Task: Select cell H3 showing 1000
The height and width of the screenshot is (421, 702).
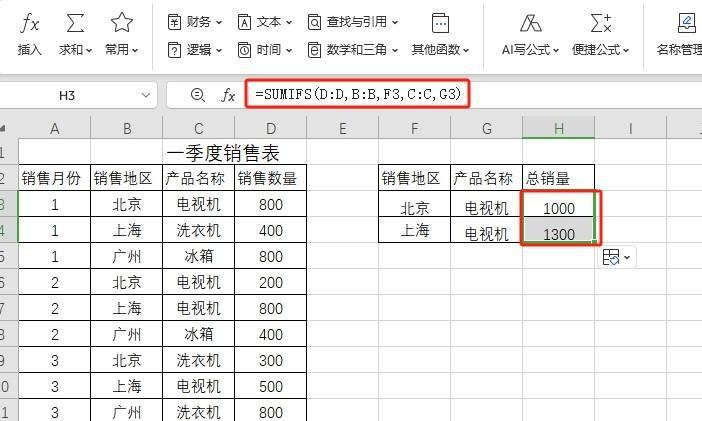Action: coord(559,204)
